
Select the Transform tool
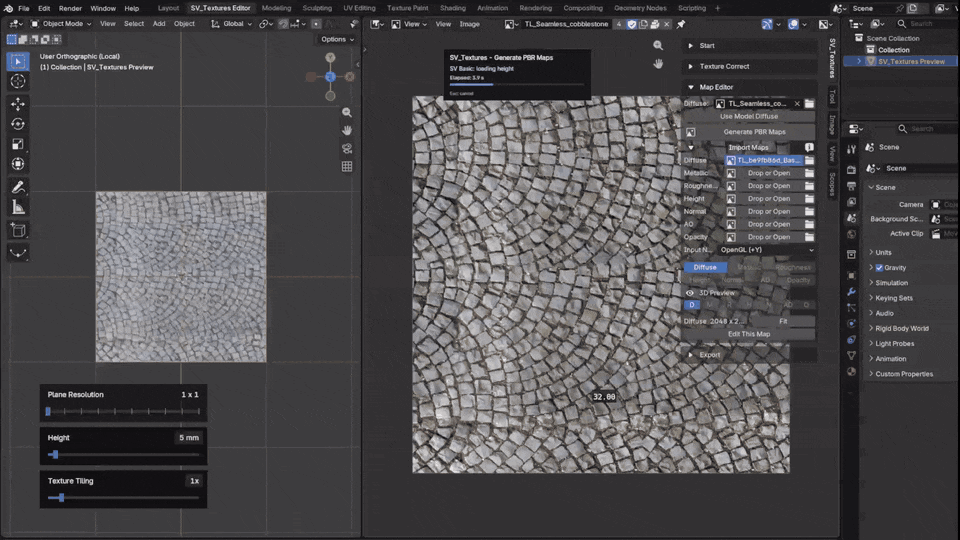pos(18,164)
